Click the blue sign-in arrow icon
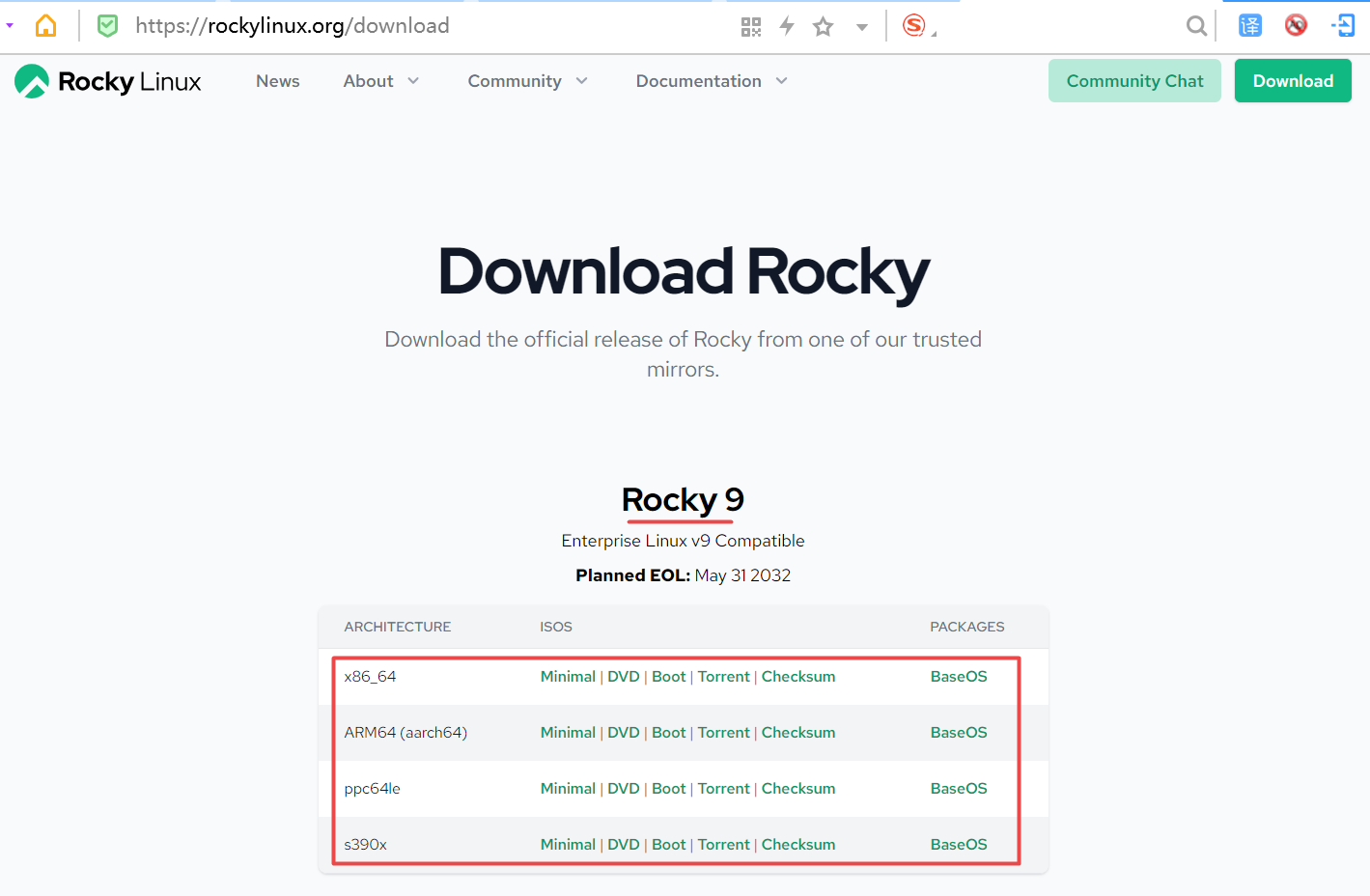The height and width of the screenshot is (896, 1370). pos(1343,25)
